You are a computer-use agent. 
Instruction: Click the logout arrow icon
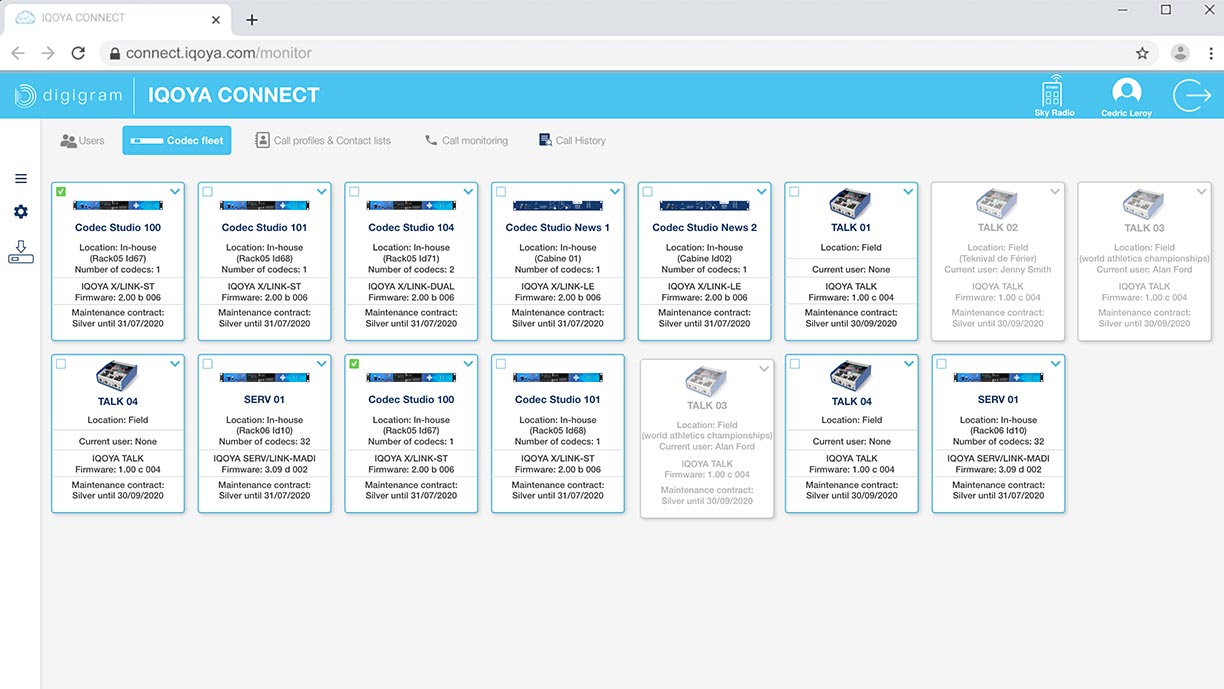[1191, 96]
